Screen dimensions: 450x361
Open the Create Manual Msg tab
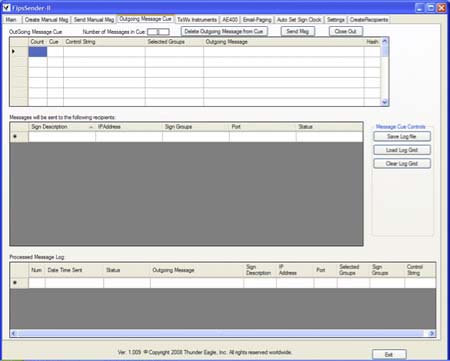point(46,20)
